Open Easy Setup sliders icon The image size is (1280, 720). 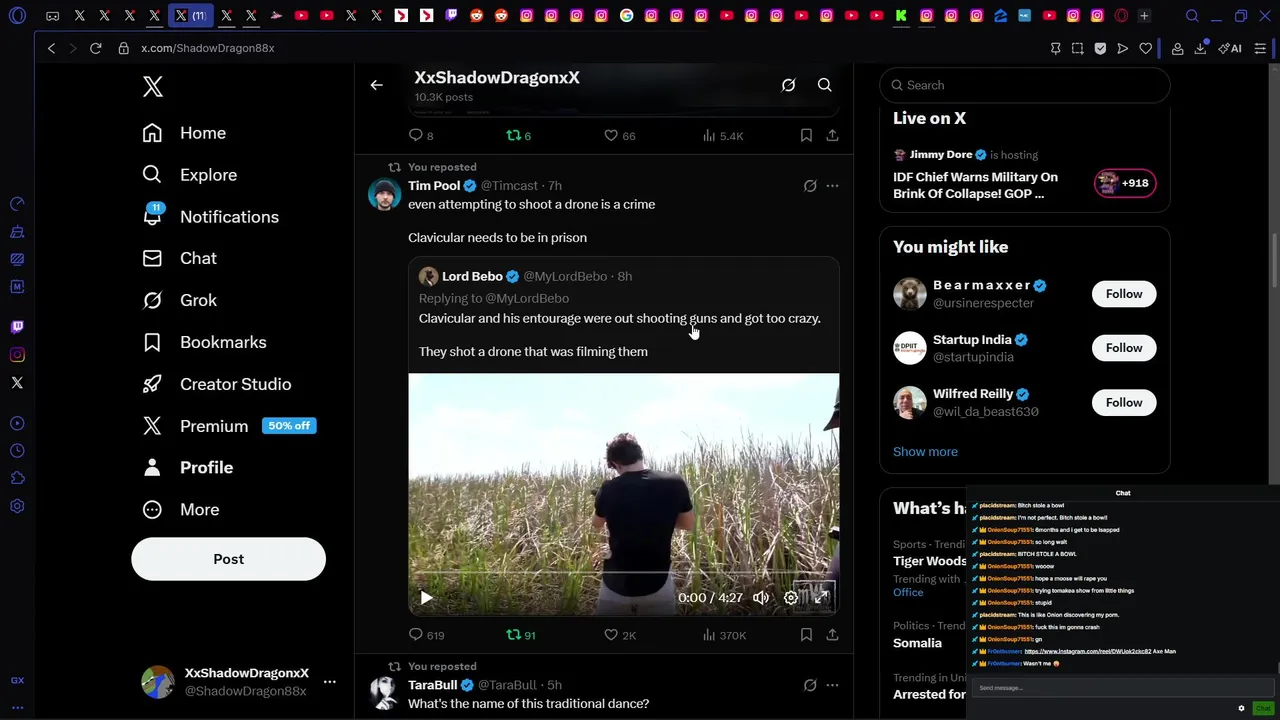(1261, 48)
